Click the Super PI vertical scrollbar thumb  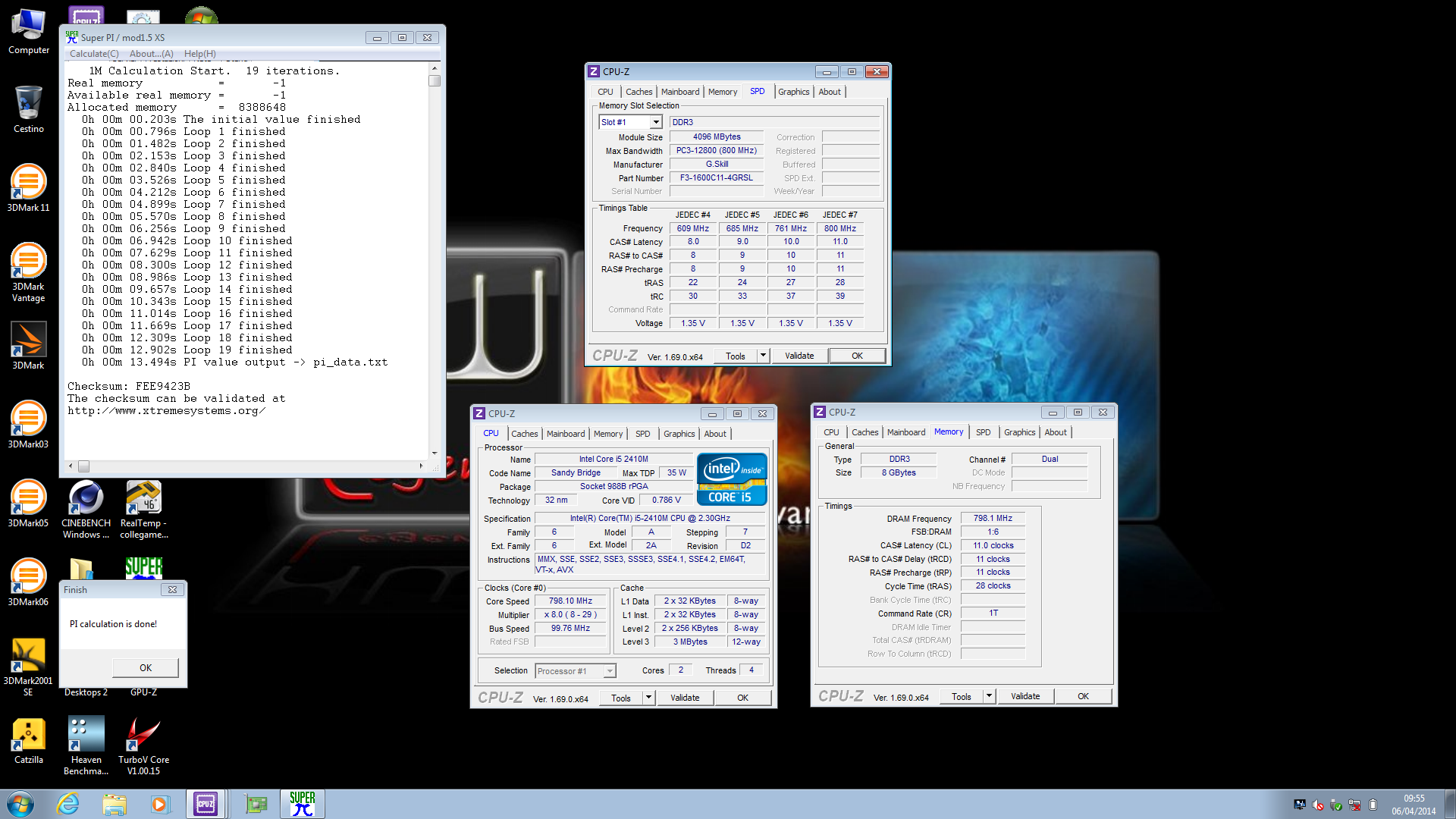coord(435,80)
